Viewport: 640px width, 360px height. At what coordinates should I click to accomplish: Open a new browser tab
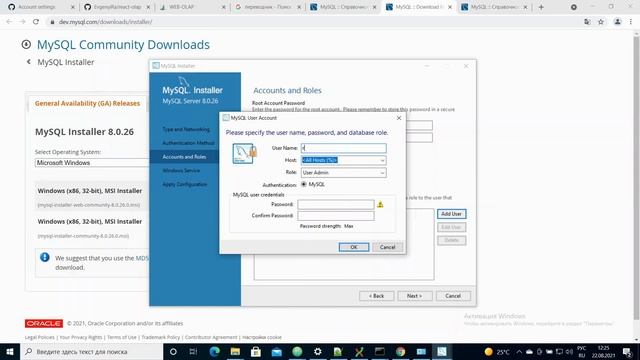(541, 7)
